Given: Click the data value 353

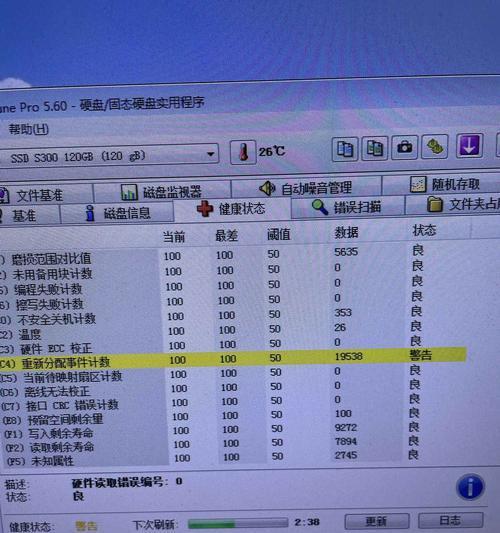Looking at the screenshot, I should (x=343, y=313).
